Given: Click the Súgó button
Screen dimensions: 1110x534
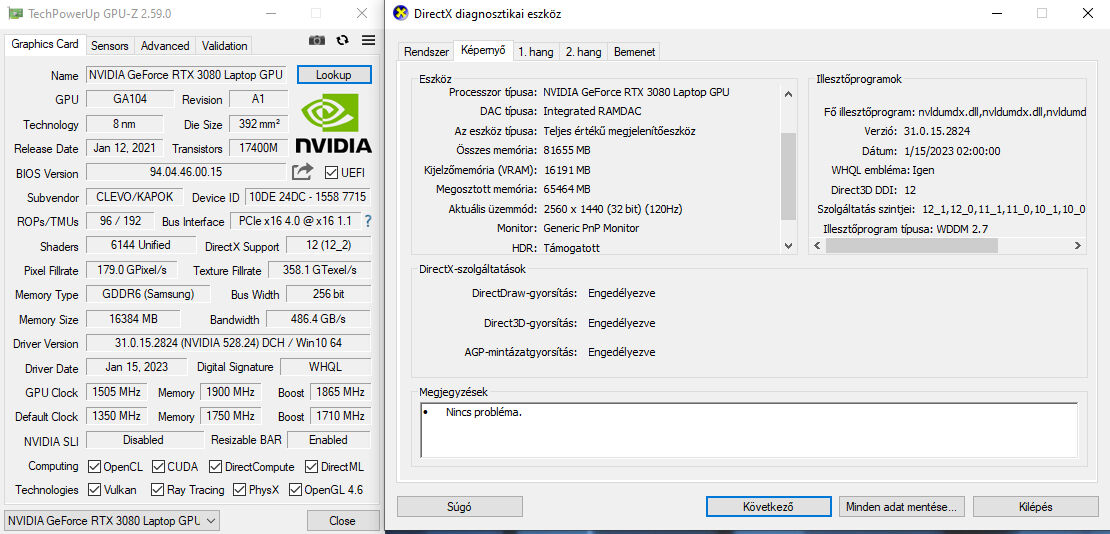Looking at the screenshot, I should [x=459, y=506].
